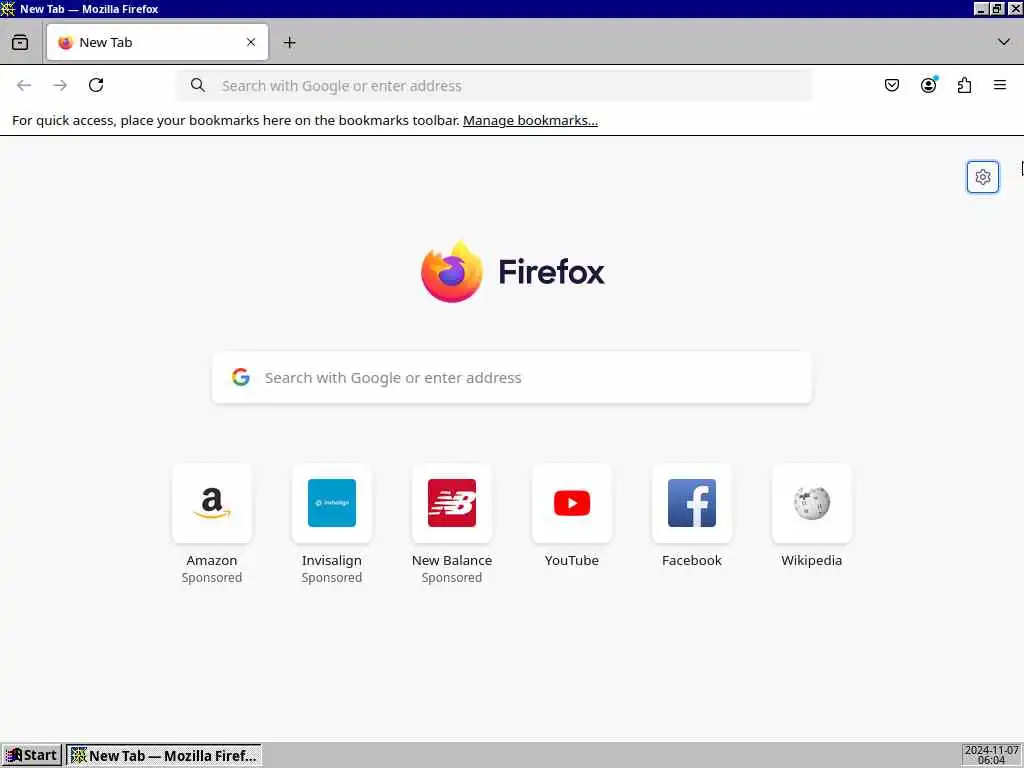
Task: Open the Extensions puzzle icon
Action: pyautogui.click(x=965, y=86)
